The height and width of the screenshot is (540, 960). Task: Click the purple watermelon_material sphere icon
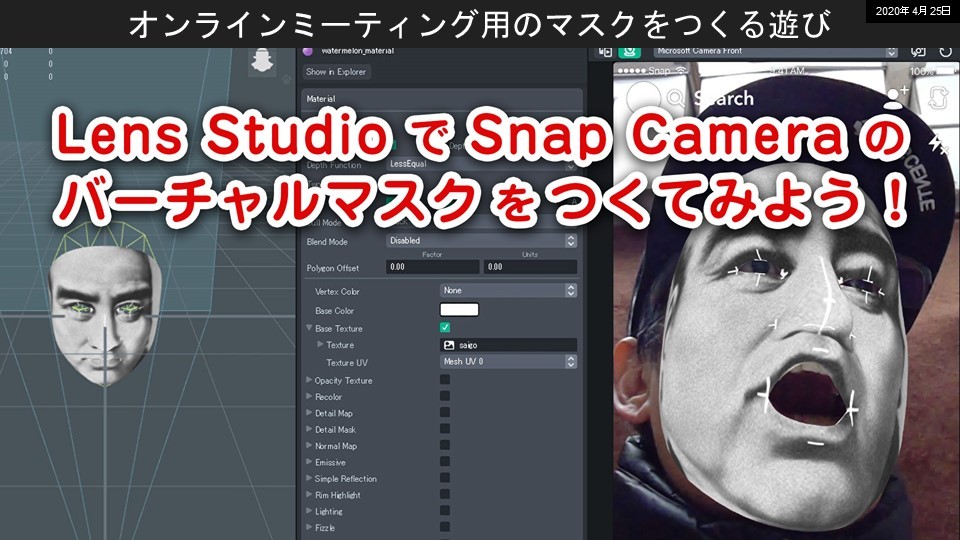(x=309, y=51)
